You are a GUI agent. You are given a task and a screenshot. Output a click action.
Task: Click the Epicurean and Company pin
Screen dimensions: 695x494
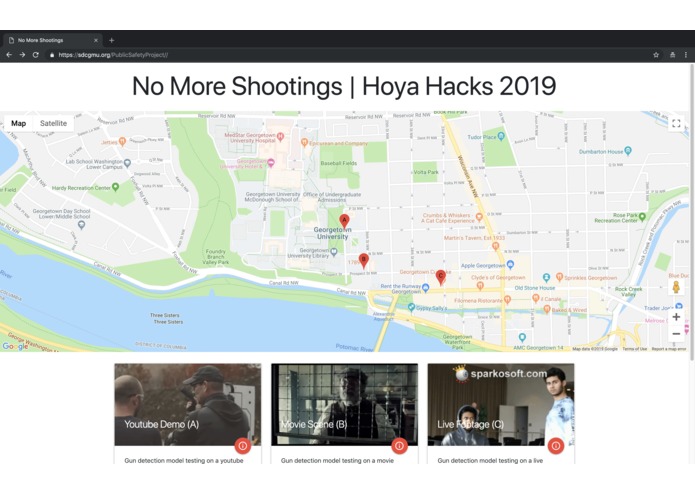click(x=304, y=142)
